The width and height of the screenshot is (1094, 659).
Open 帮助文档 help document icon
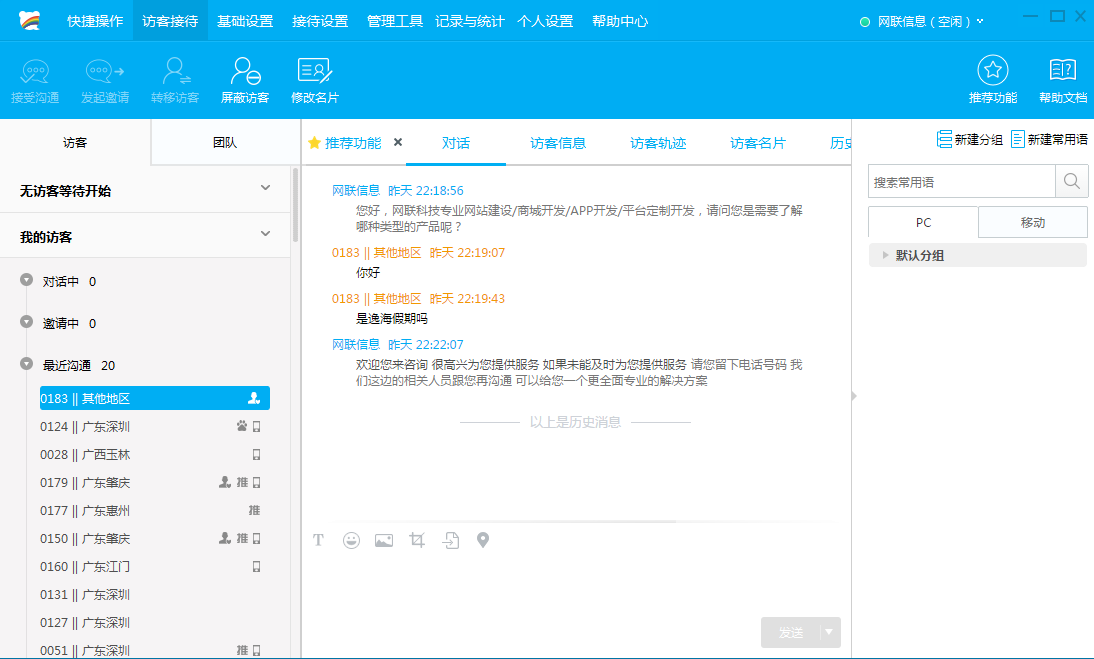coord(1062,70)
